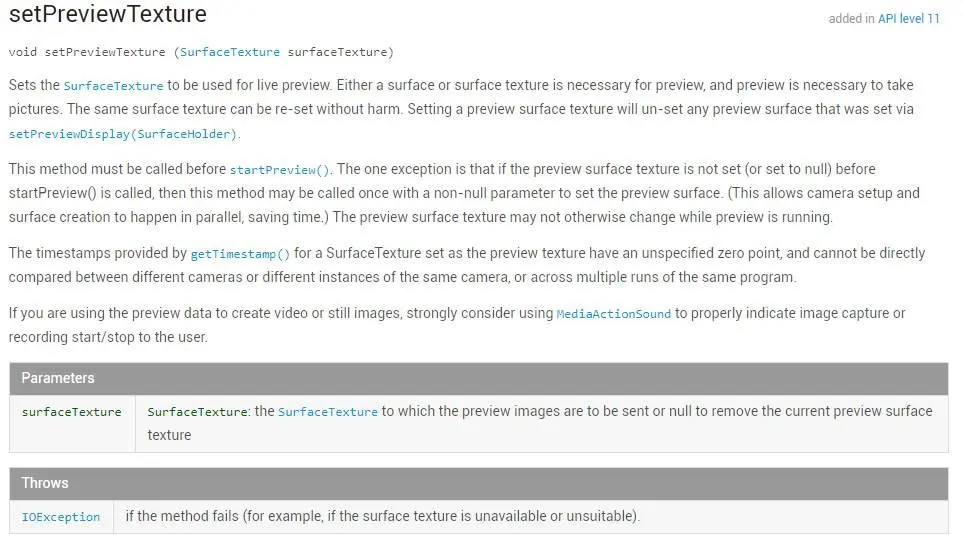
Task: Click SurfaceTexture type in the method signature
Action: click(x=230, y=52)
